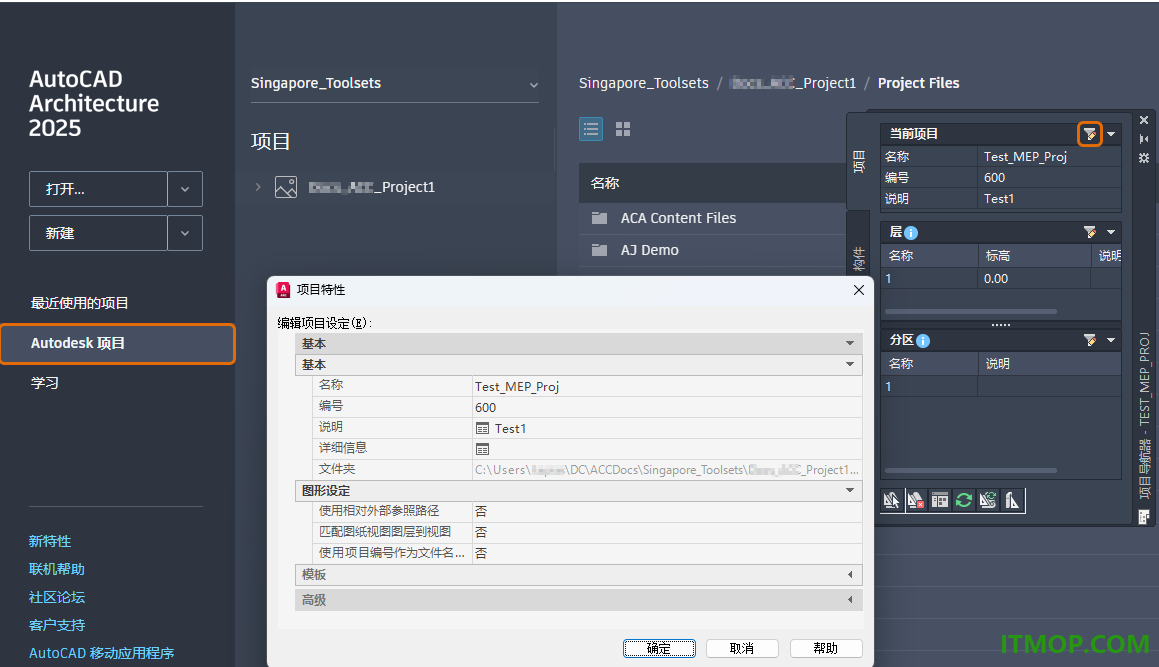The width and height of the screenshot is (1159, 667).
Task: Open the 当前项目 header dropdown arrow
Action: (x=1111, y=135)
